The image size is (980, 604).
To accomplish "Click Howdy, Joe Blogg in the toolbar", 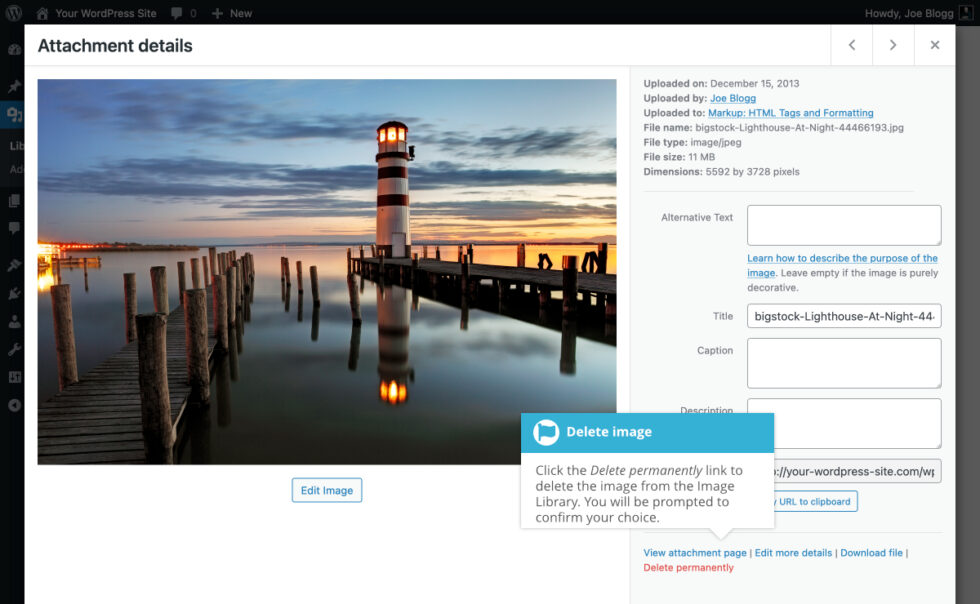I will click(912, 13).
